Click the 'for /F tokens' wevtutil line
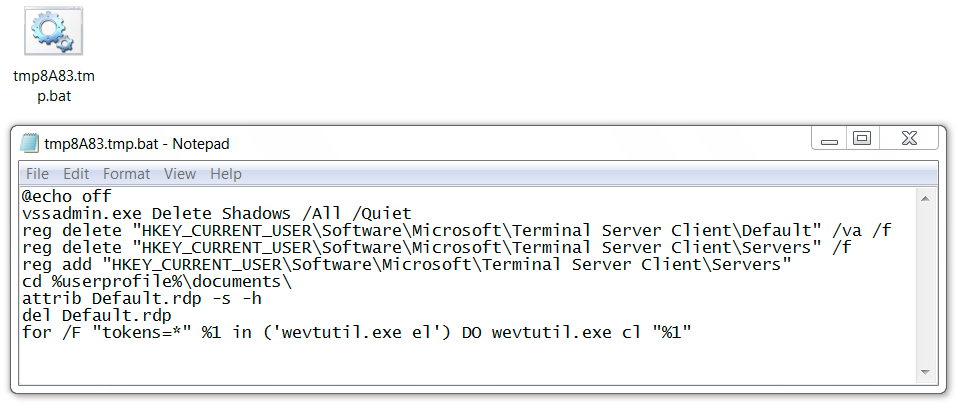The image size is (957, 404). tap(356, 333)
